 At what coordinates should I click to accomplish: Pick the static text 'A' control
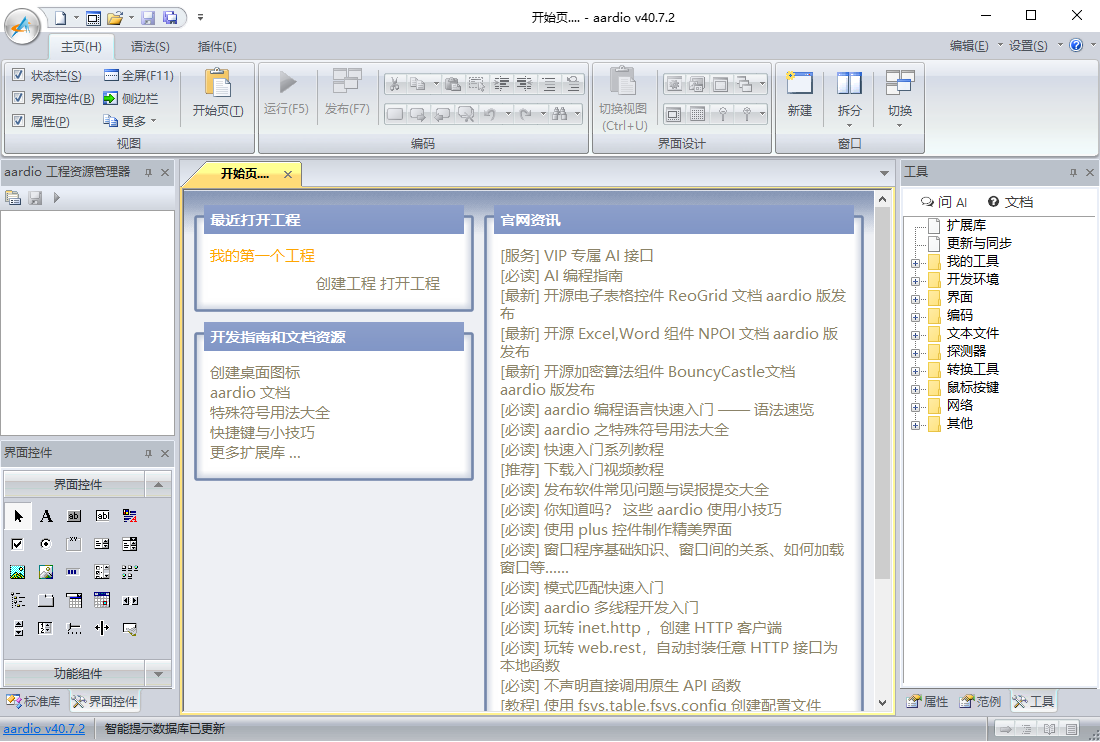coord(46,516)
